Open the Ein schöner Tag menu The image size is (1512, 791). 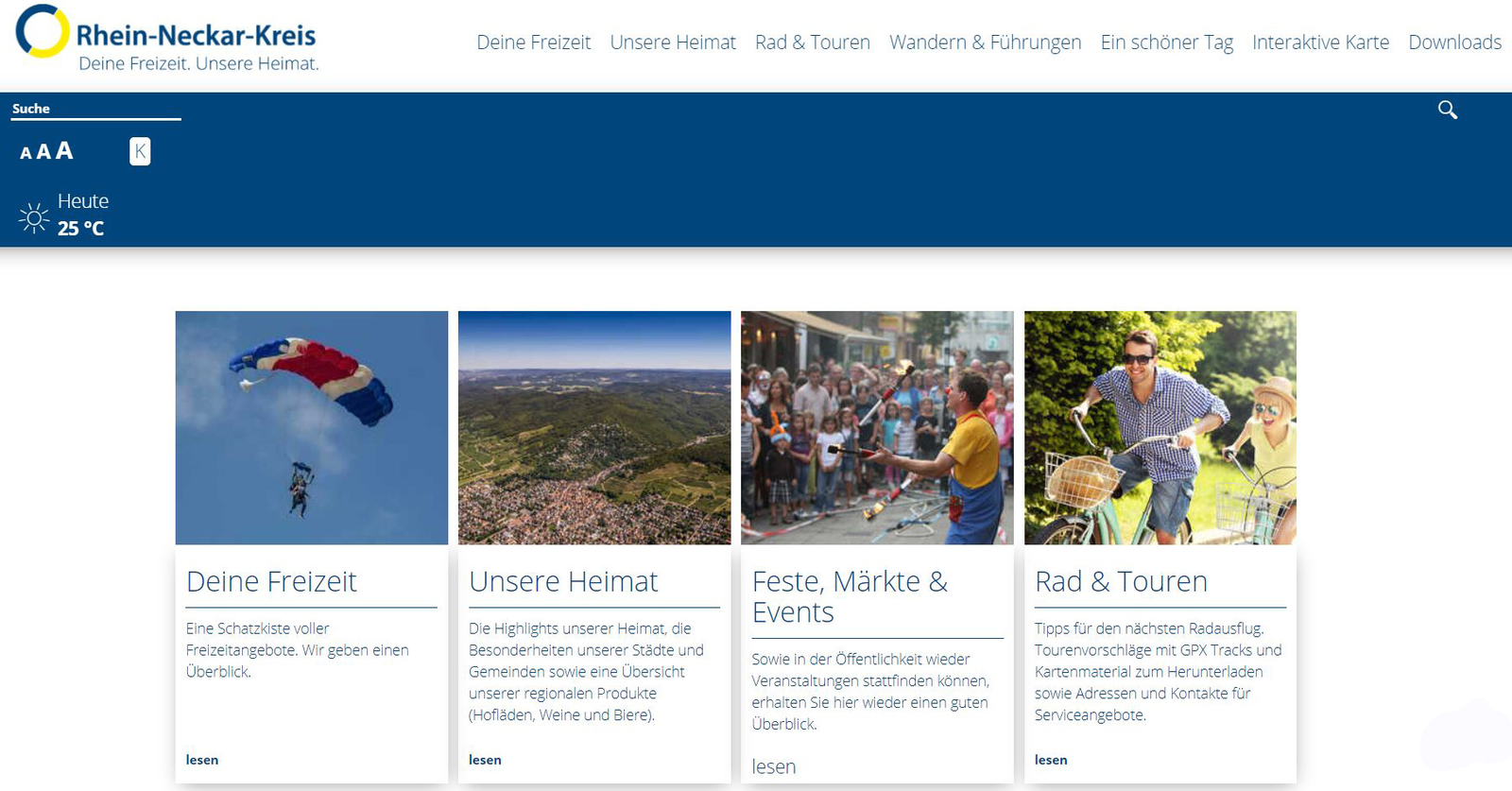tap(1167, 43)
